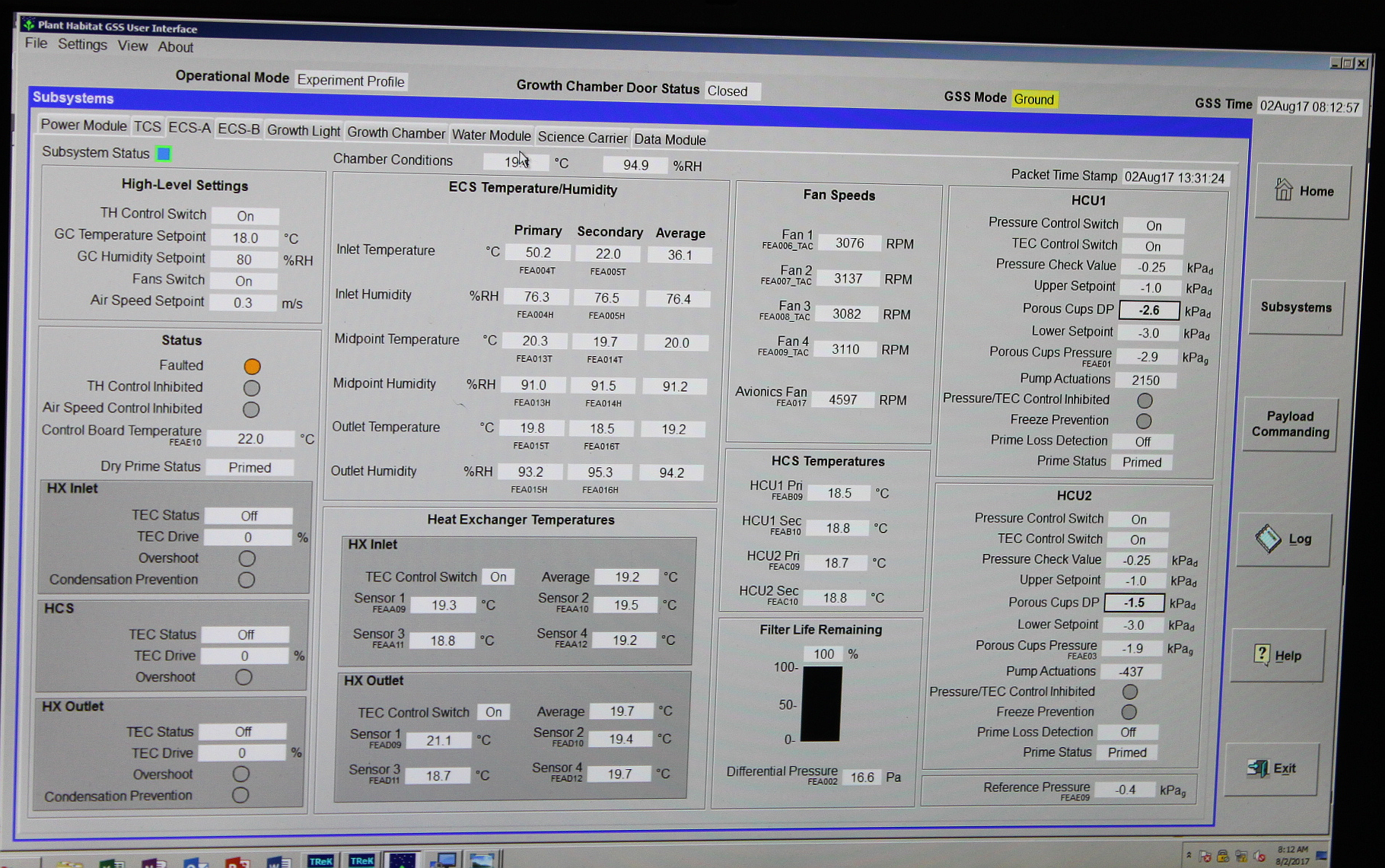Click the HCS Overshoot indicator
The height and width of the screenshot is (868, 1385).
coord(244,677)
